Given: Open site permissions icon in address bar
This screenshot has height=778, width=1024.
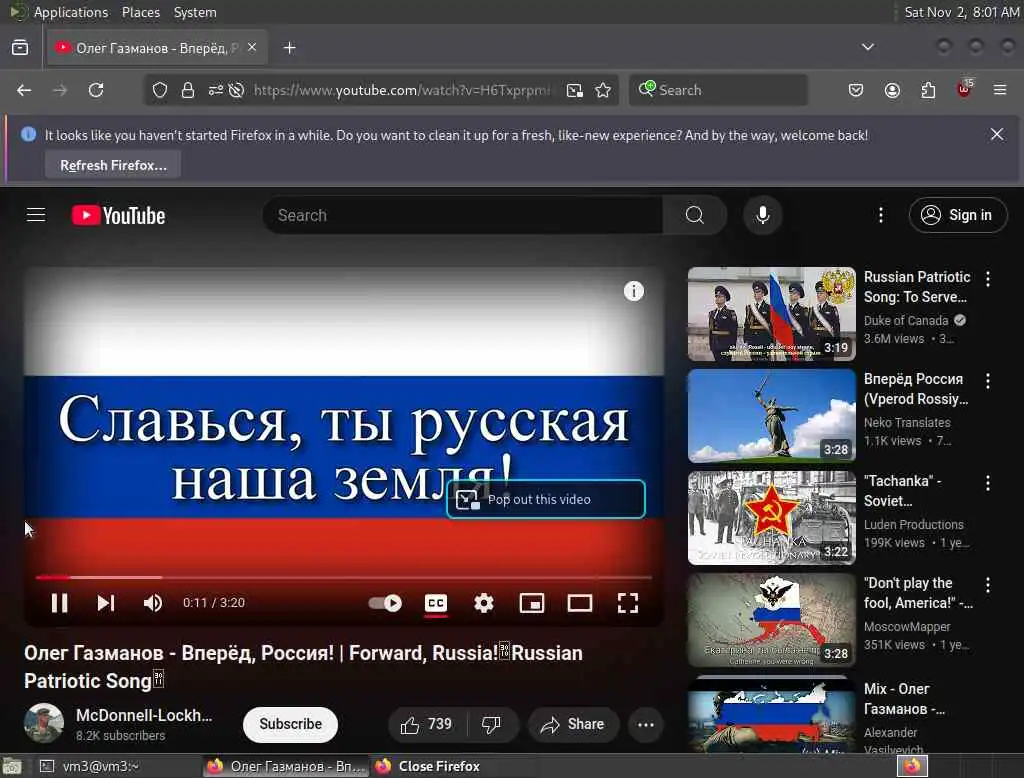Looking at the screenshot, I should pyautogui.click(x=216, y=90).
